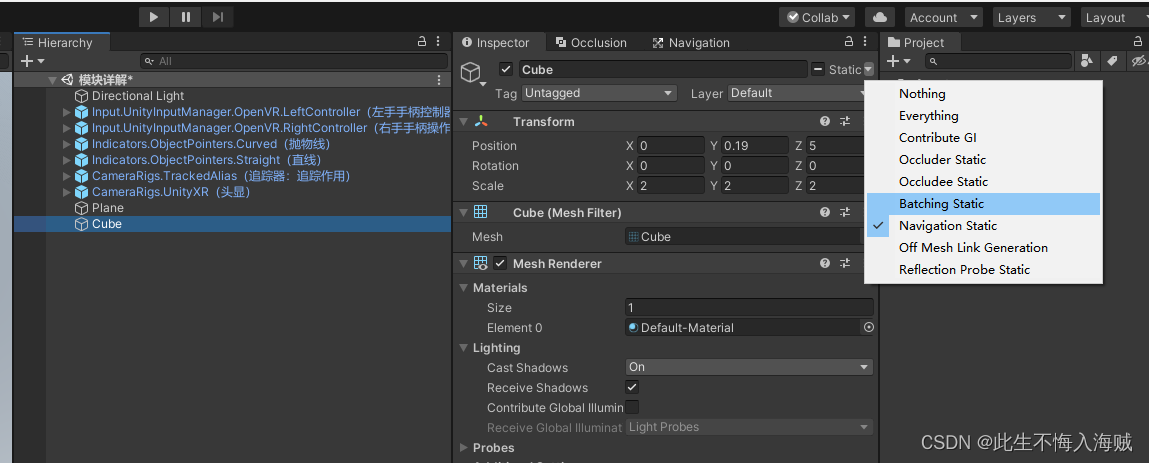Toggle Contribute Global Illumination checkbox
Image resolution: width=1149 pixels, height=463 pixels.
632,407
